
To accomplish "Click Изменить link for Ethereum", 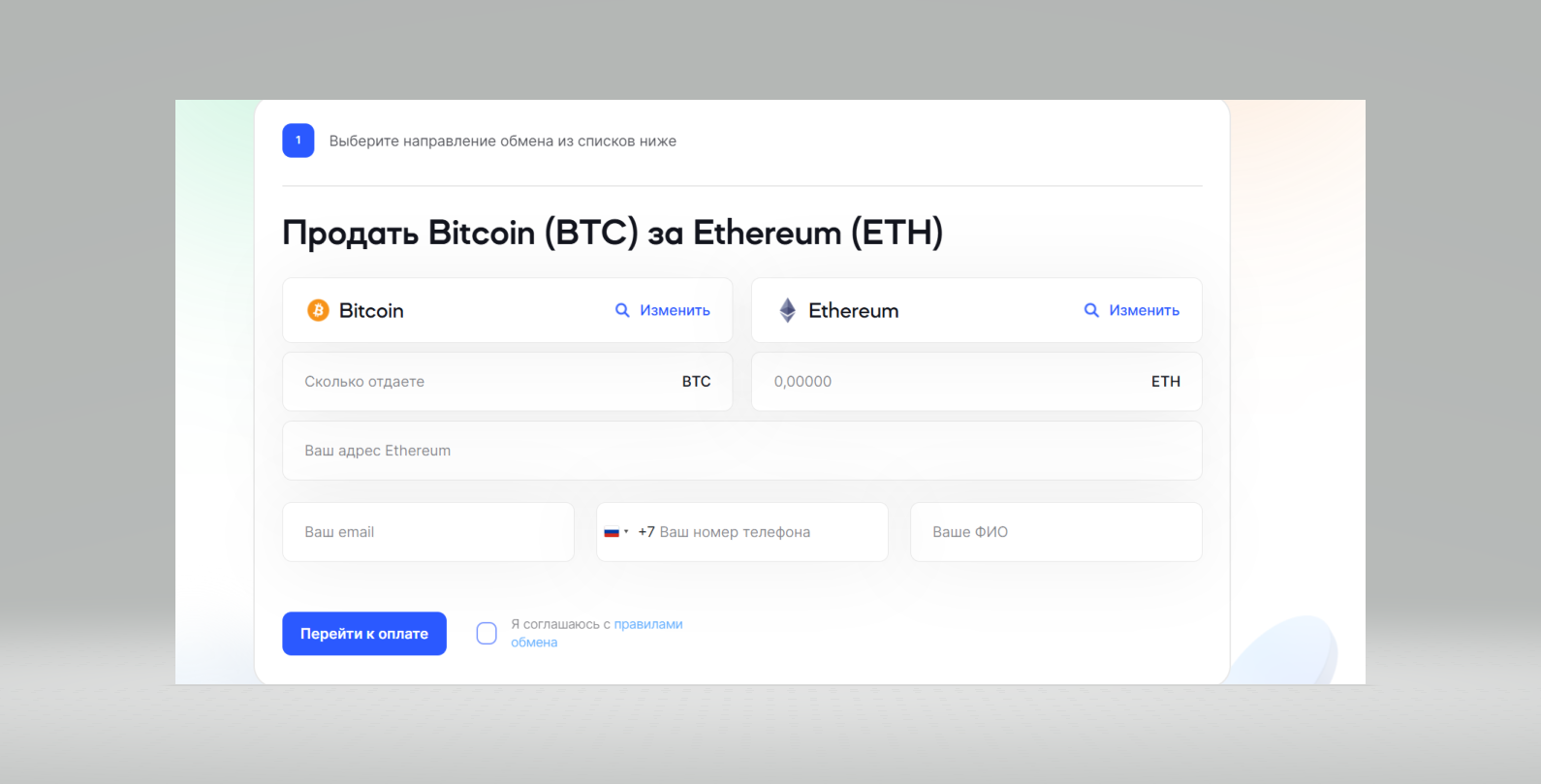I will (x=1144, y=310).
